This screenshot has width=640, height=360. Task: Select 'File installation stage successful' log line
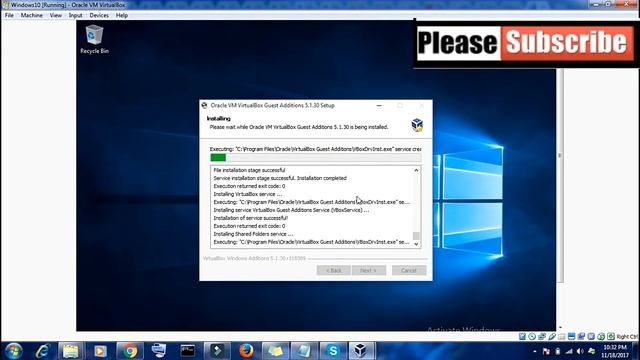(x=249, y=170)
